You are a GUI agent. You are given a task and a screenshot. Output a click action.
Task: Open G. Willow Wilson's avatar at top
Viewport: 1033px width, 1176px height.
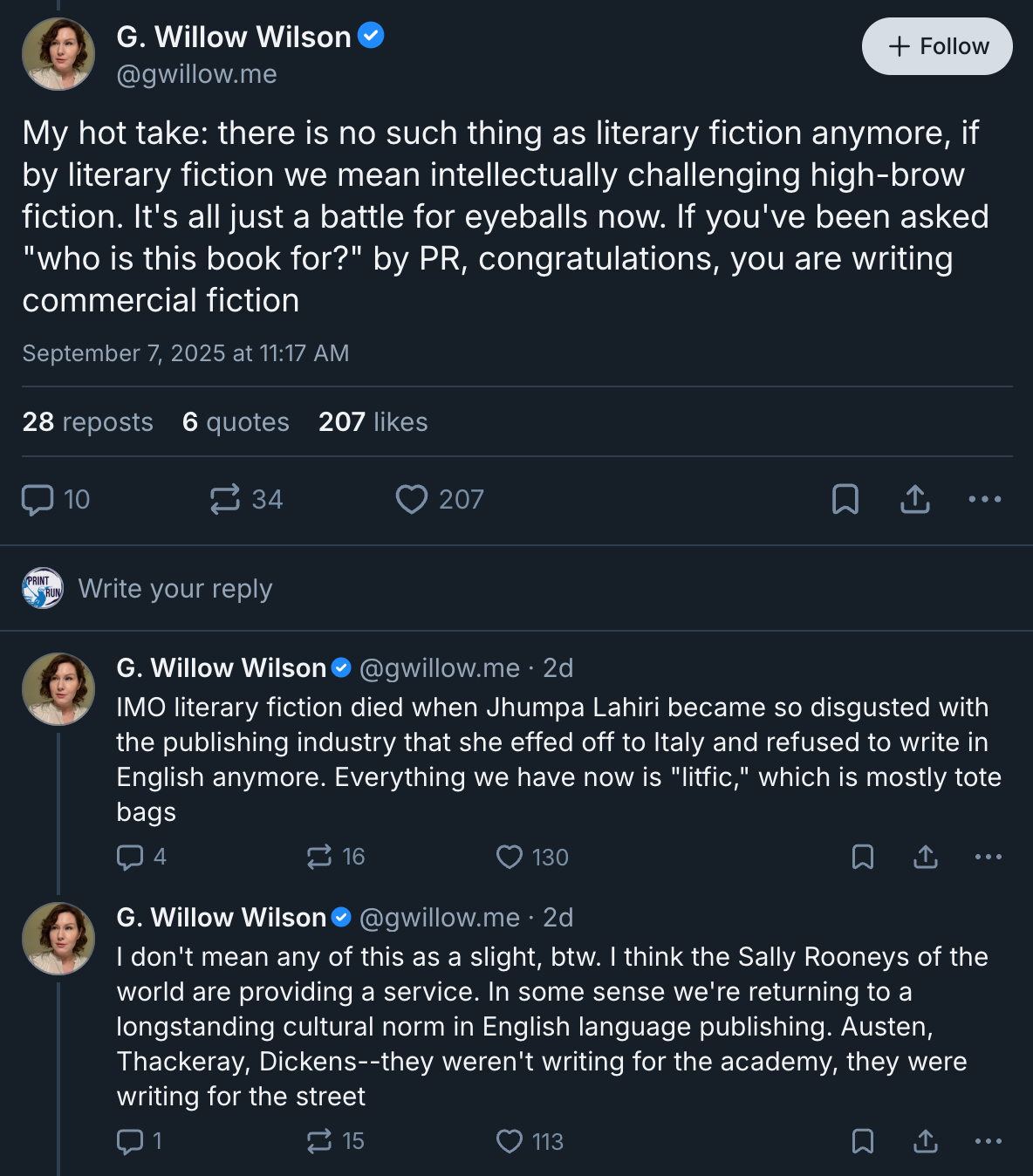click(58, 54)
